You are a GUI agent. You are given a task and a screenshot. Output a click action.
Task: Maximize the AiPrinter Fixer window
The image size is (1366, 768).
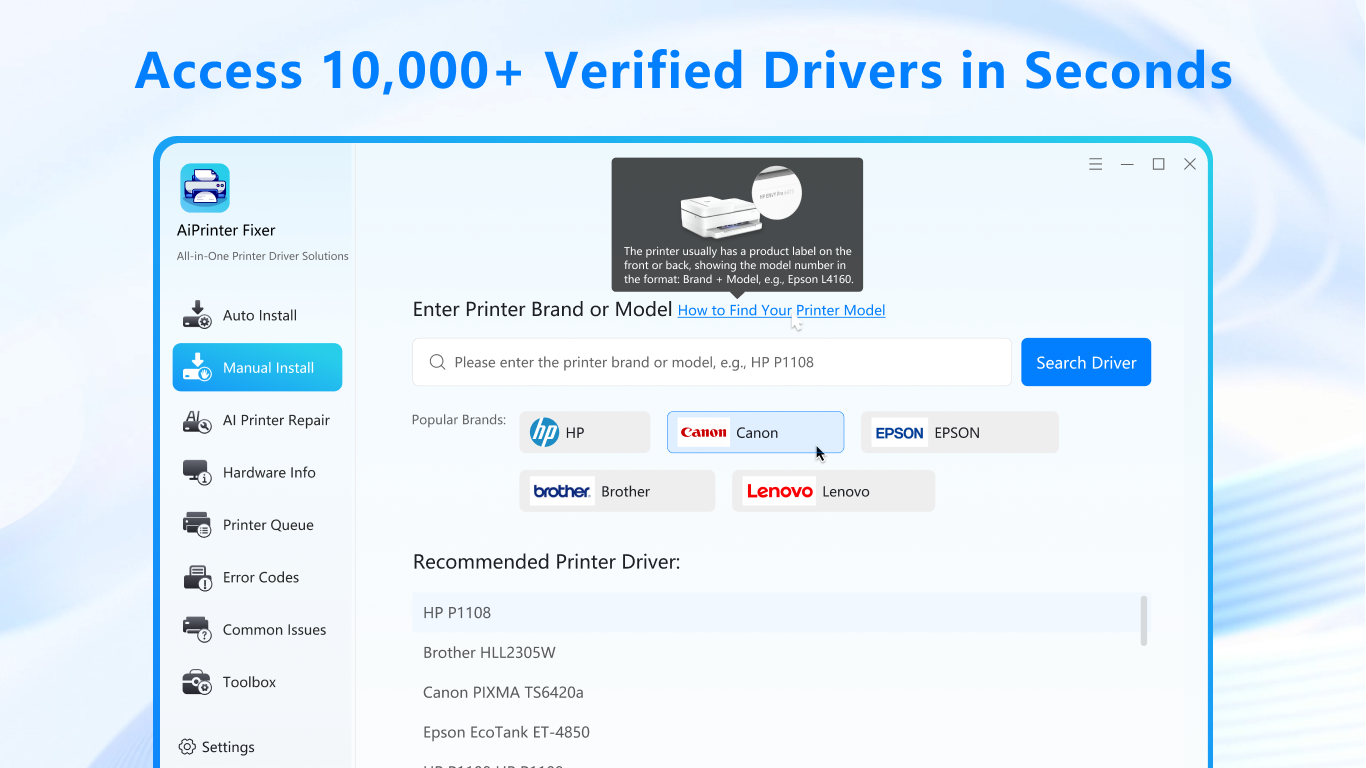[1158, 164]
